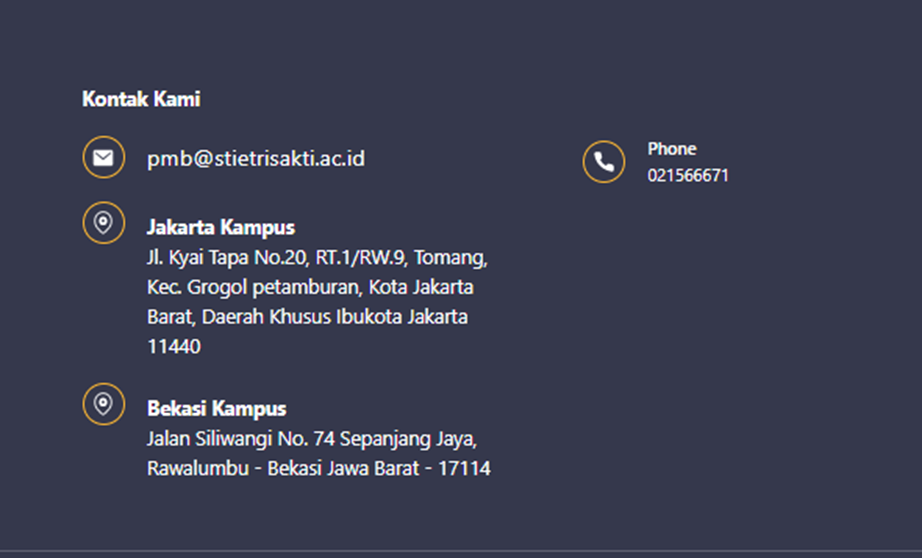Click the email envelope icon
922x558 pixels.
pyautogui.click(x=103, y=157)
